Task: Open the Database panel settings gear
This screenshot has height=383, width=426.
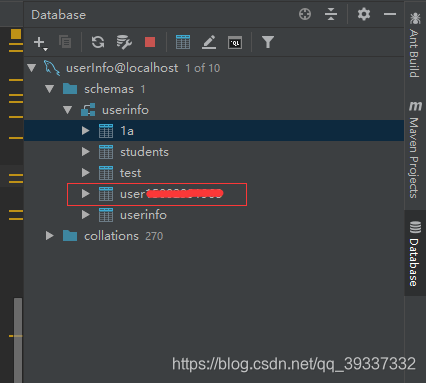Action: [364, 14]
